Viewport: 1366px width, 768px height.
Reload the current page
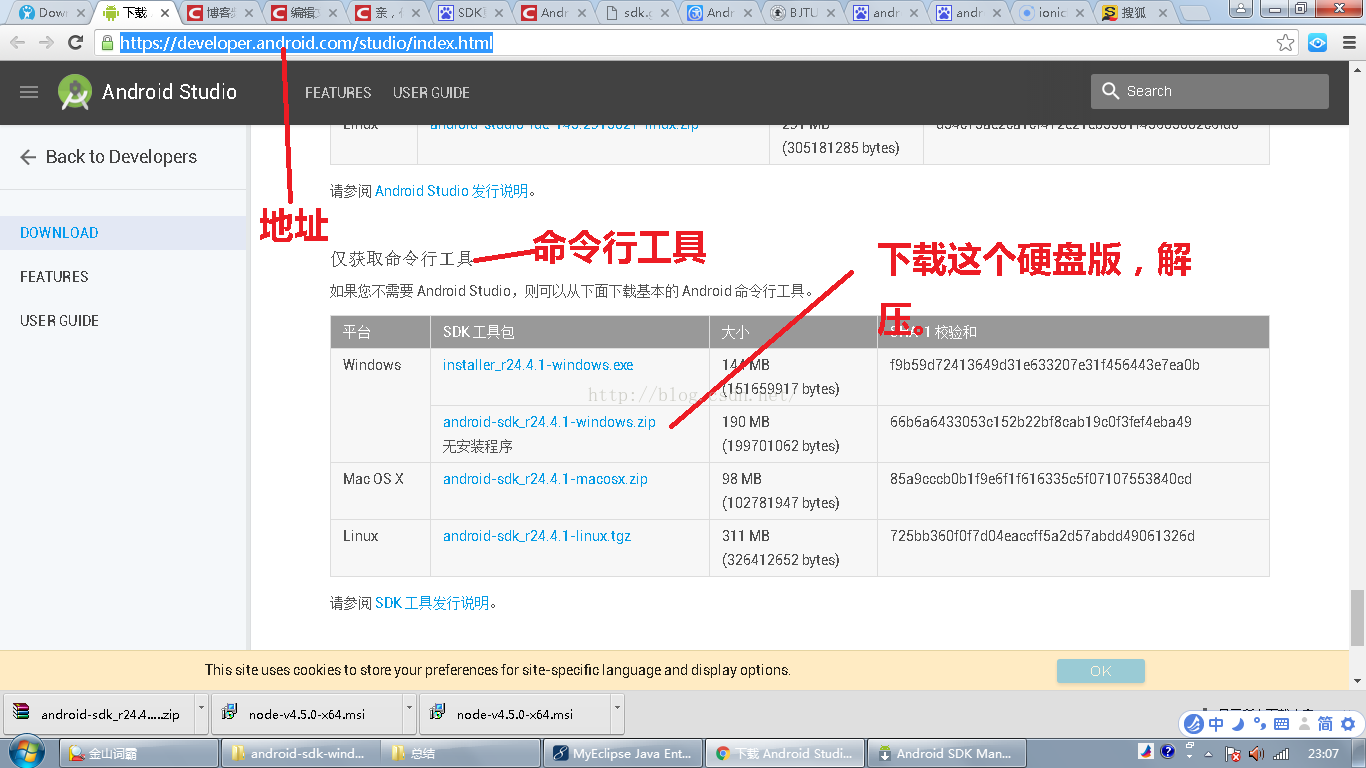pos(75,42)
